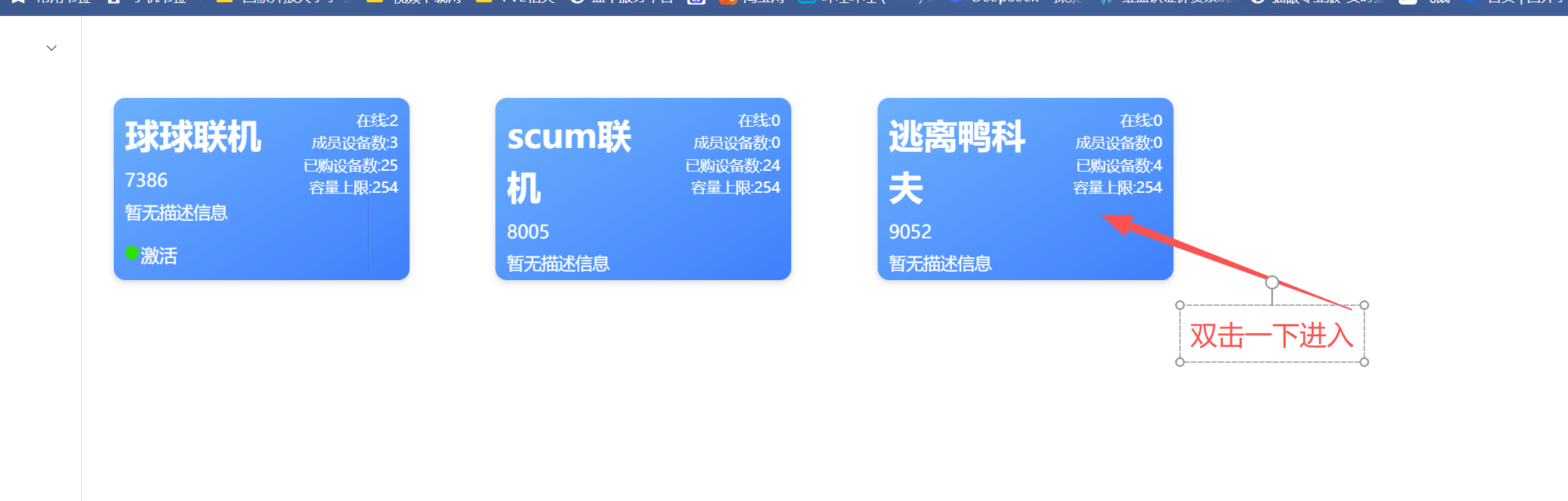
Task: Click 已购设备数:24 text
Action: (733, 165)
